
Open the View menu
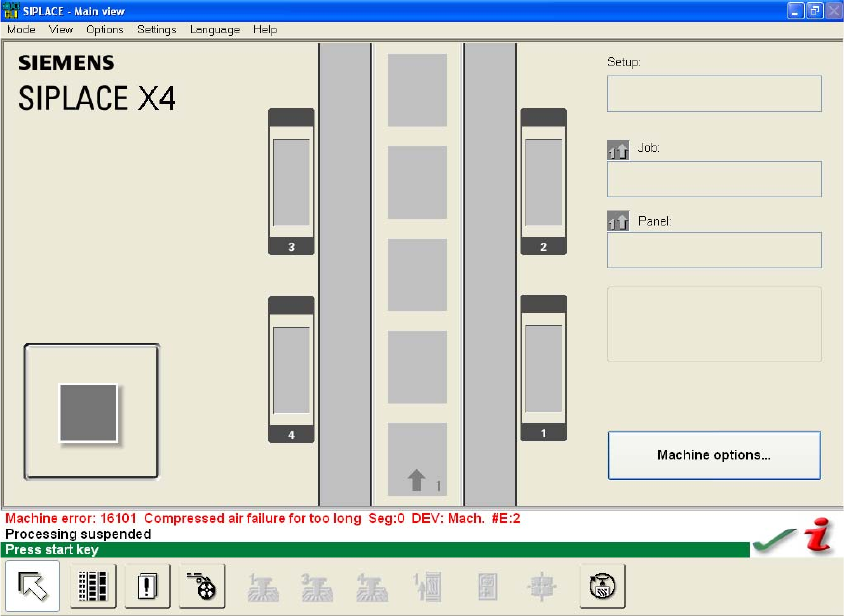pos(61,30)
